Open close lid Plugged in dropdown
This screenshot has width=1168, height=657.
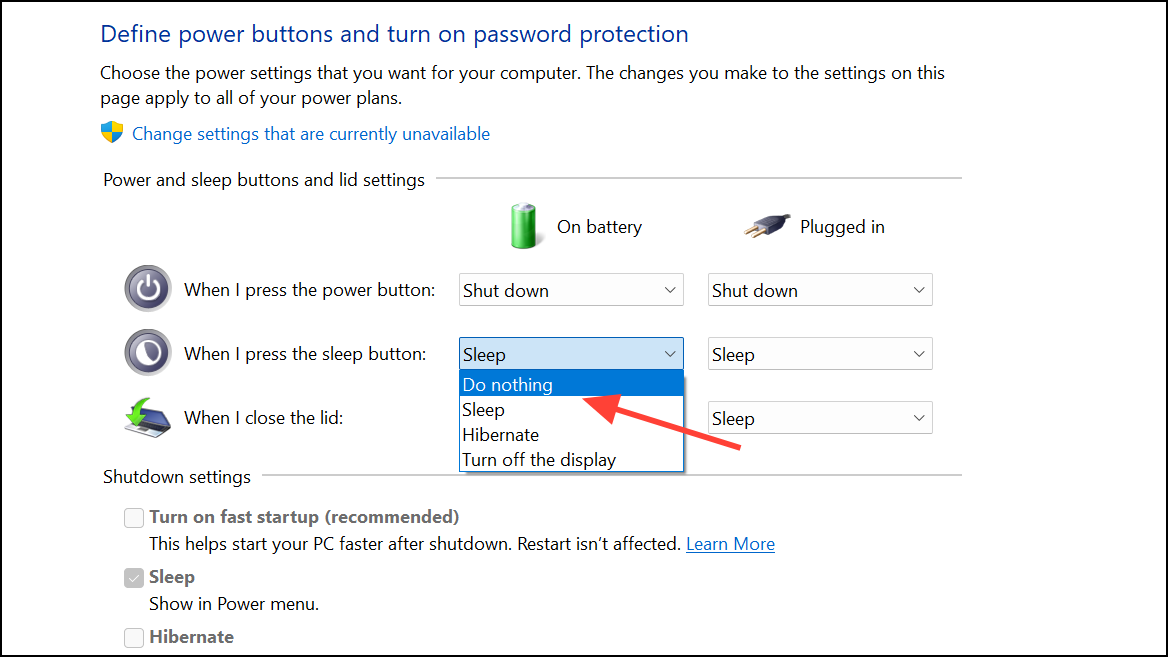[x=819, y=418]
